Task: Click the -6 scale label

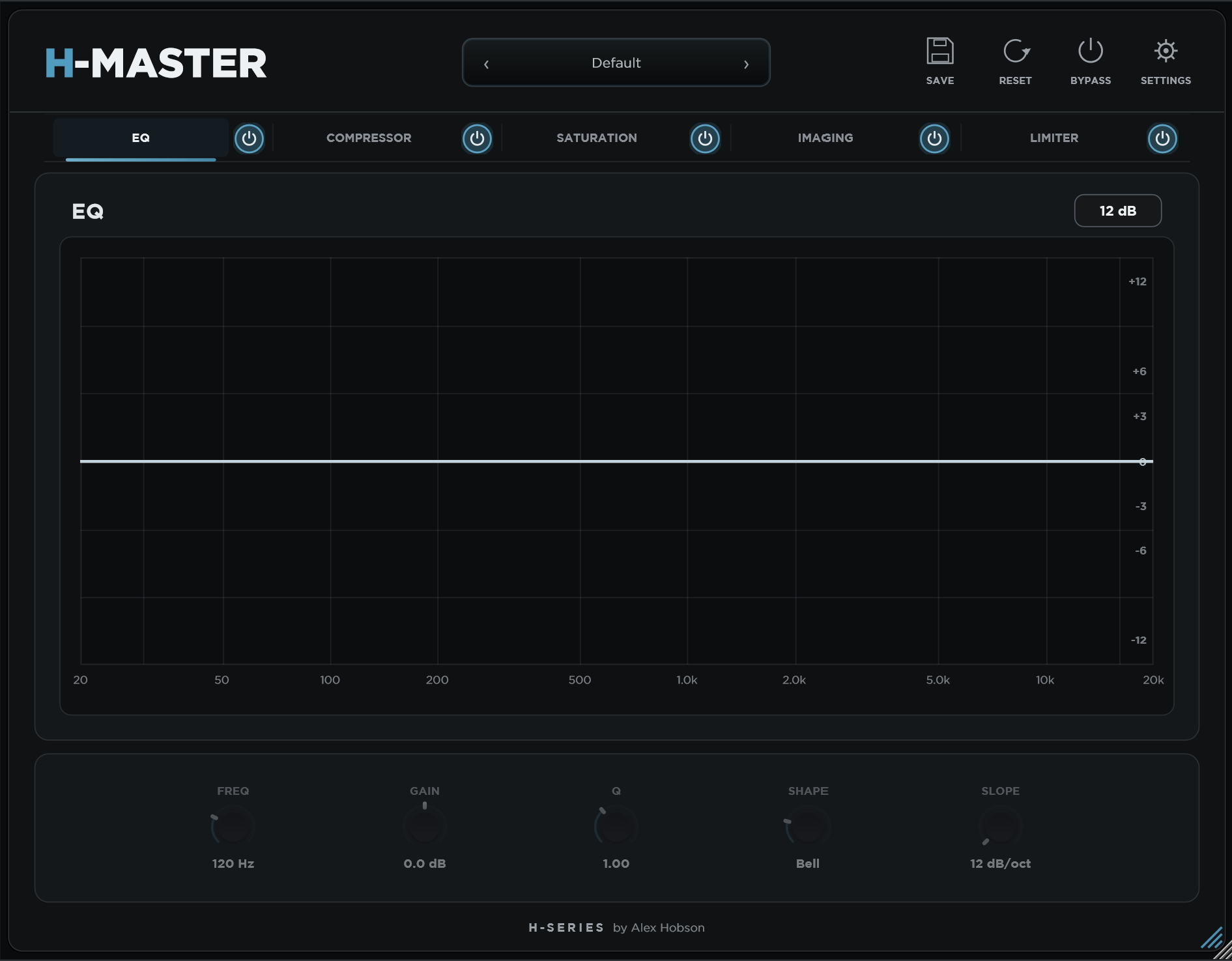Action: pos(1141,551)
